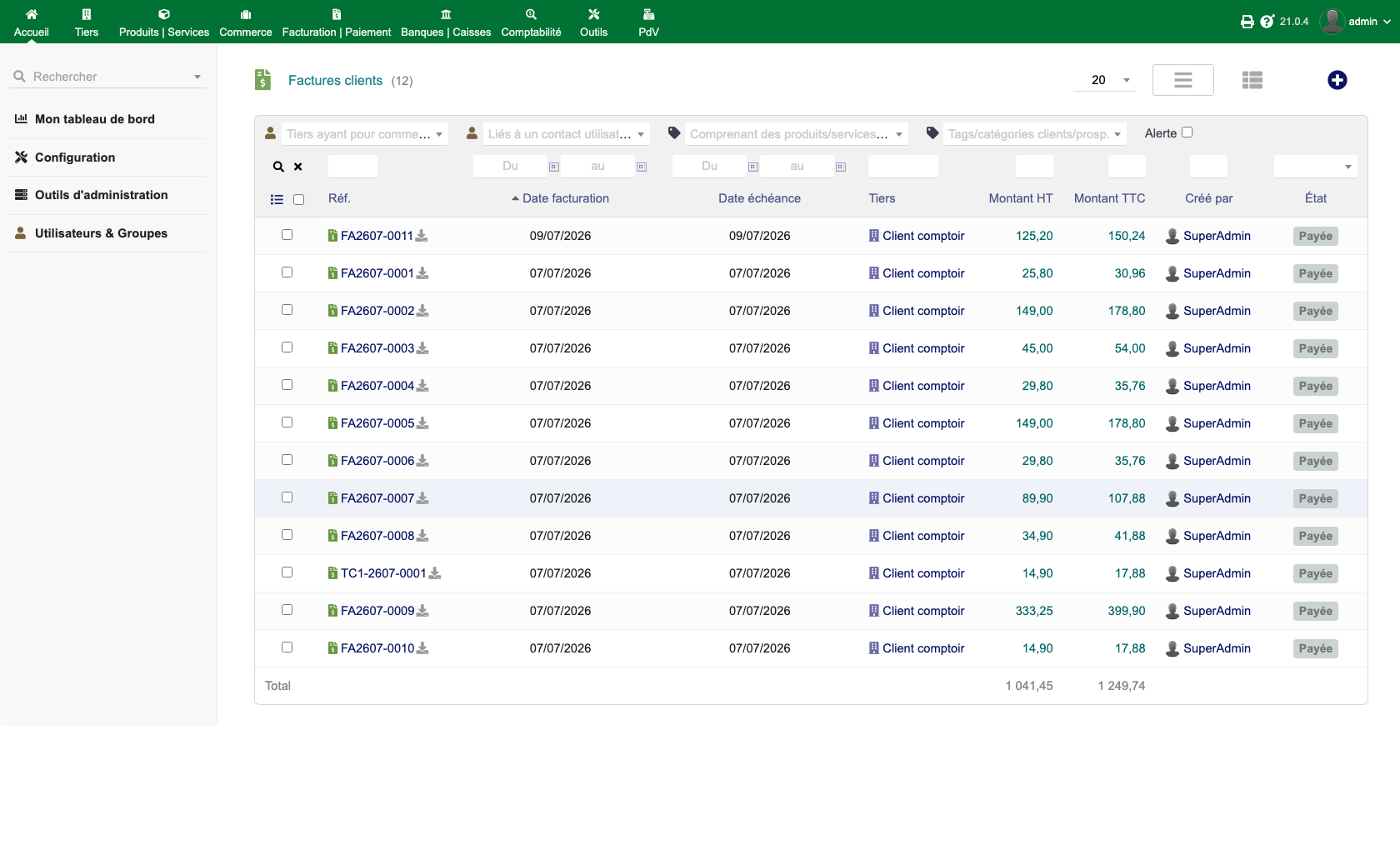Image resolution: width=1400 pixels, height=850 pixels.
Task: Open the help icon beside version number
Action: click(1267, 22)
